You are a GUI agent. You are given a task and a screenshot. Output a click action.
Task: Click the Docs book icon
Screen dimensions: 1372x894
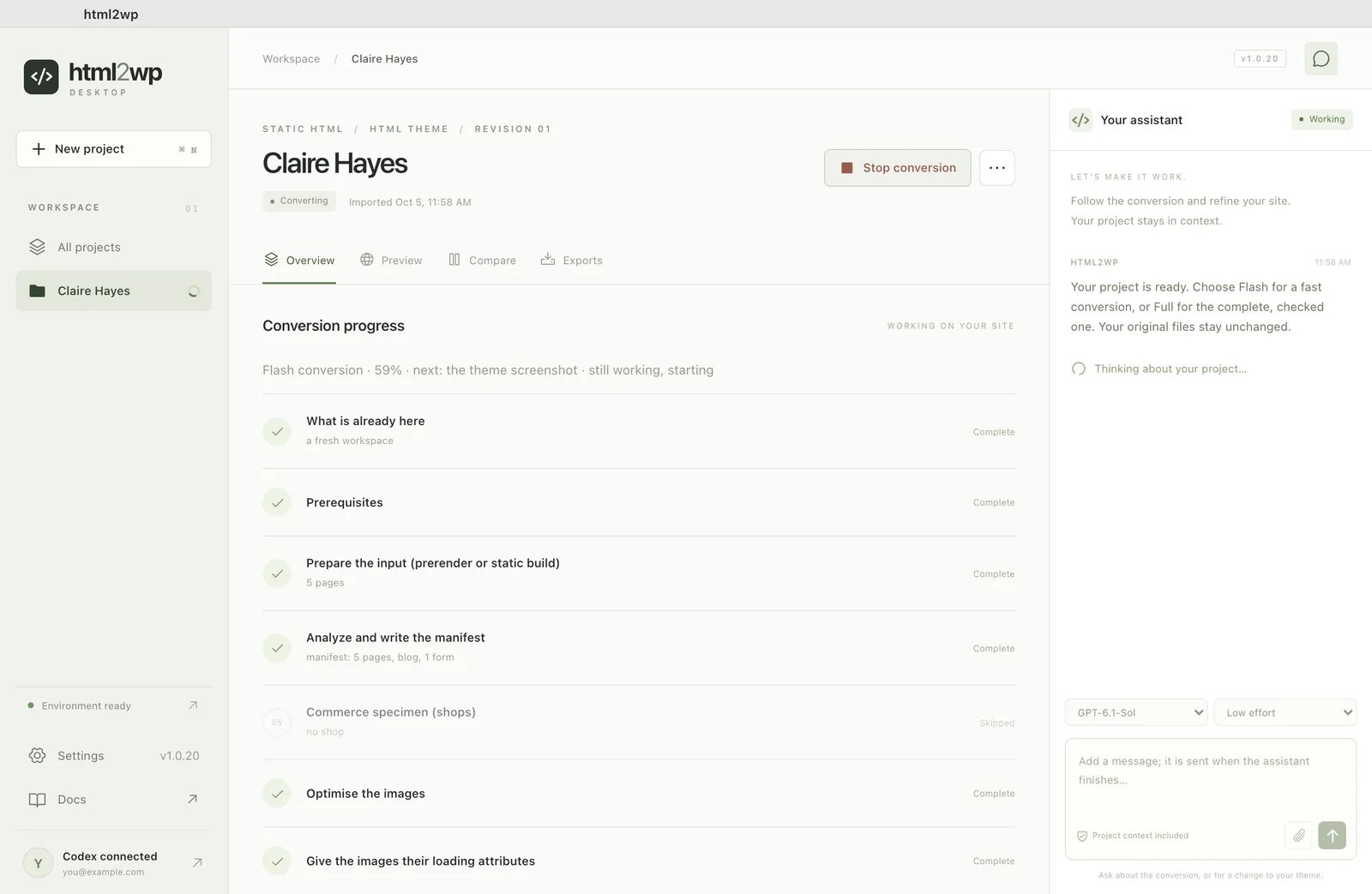(37, 799)
